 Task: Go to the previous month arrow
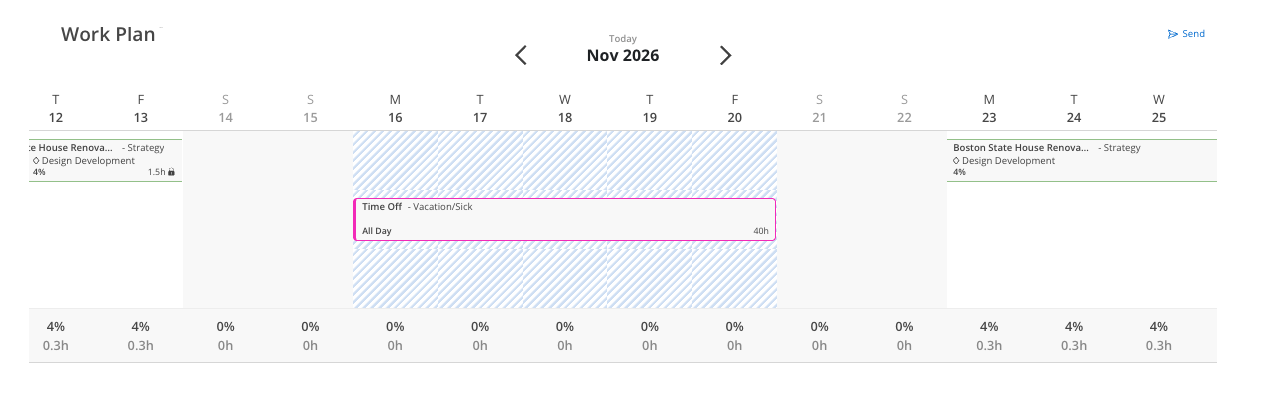(x=521, y=55)
